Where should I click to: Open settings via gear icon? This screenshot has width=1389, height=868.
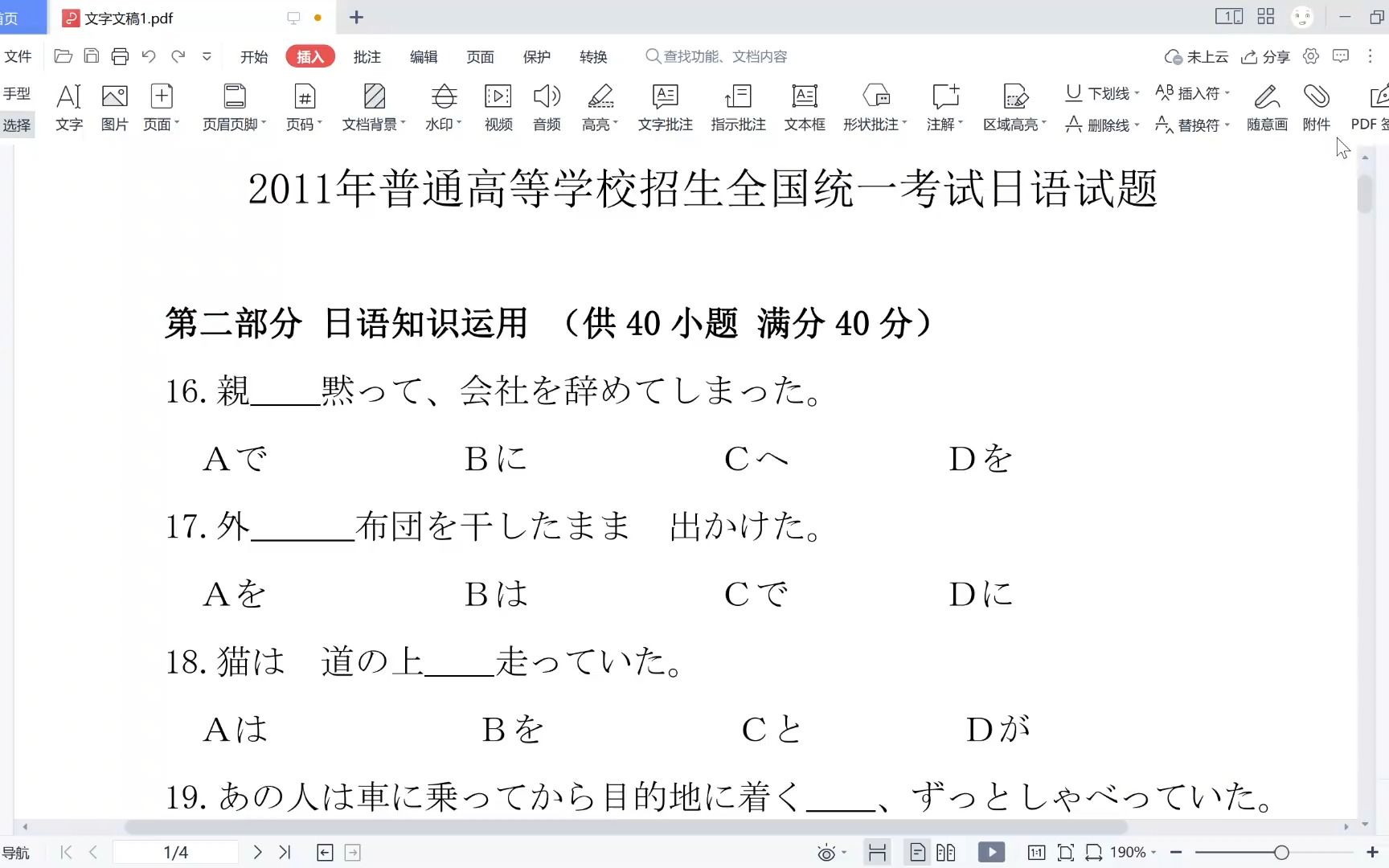point(1311,56)
